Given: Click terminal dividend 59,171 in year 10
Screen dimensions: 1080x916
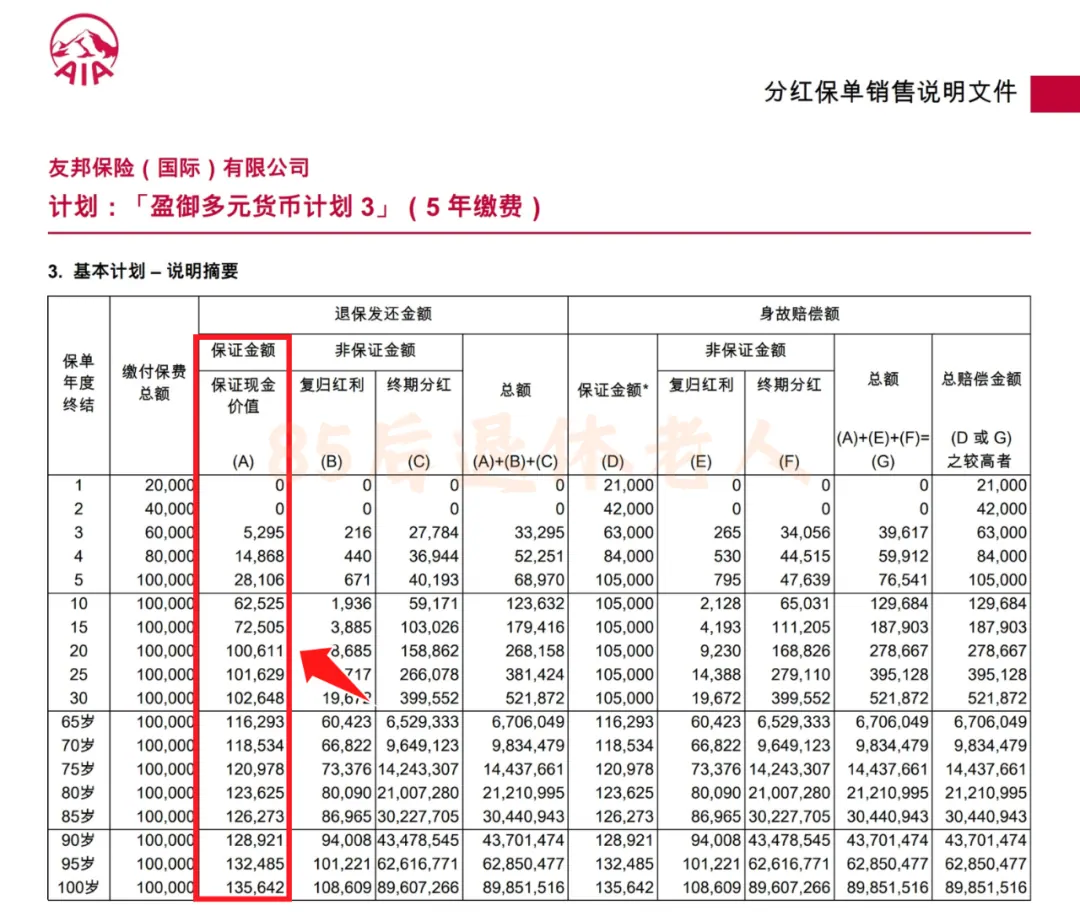Looking at the screenshot, I should coord(433,604).
